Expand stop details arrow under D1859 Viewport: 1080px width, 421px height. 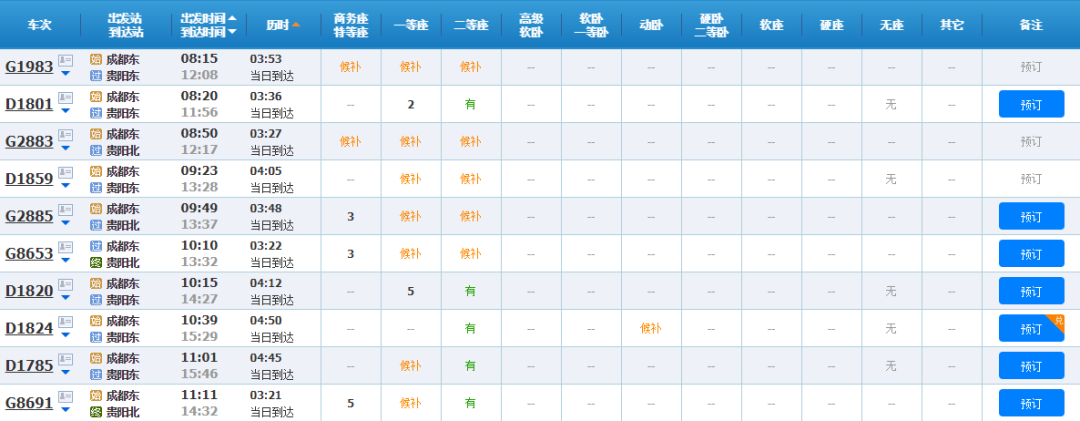65,185
